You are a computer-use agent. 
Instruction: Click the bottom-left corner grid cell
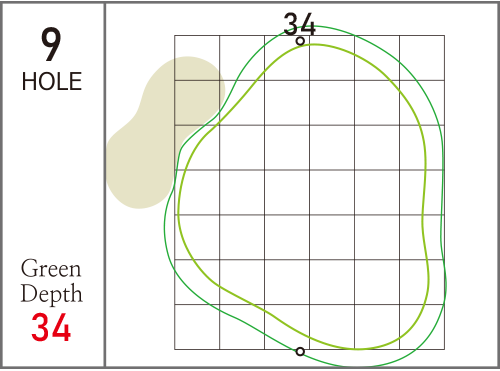(197, 327)
